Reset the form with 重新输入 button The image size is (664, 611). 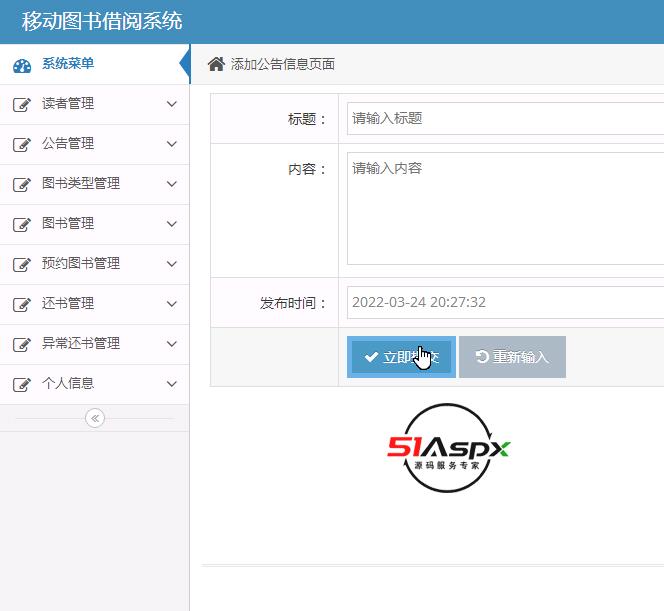tap(512, 357)
